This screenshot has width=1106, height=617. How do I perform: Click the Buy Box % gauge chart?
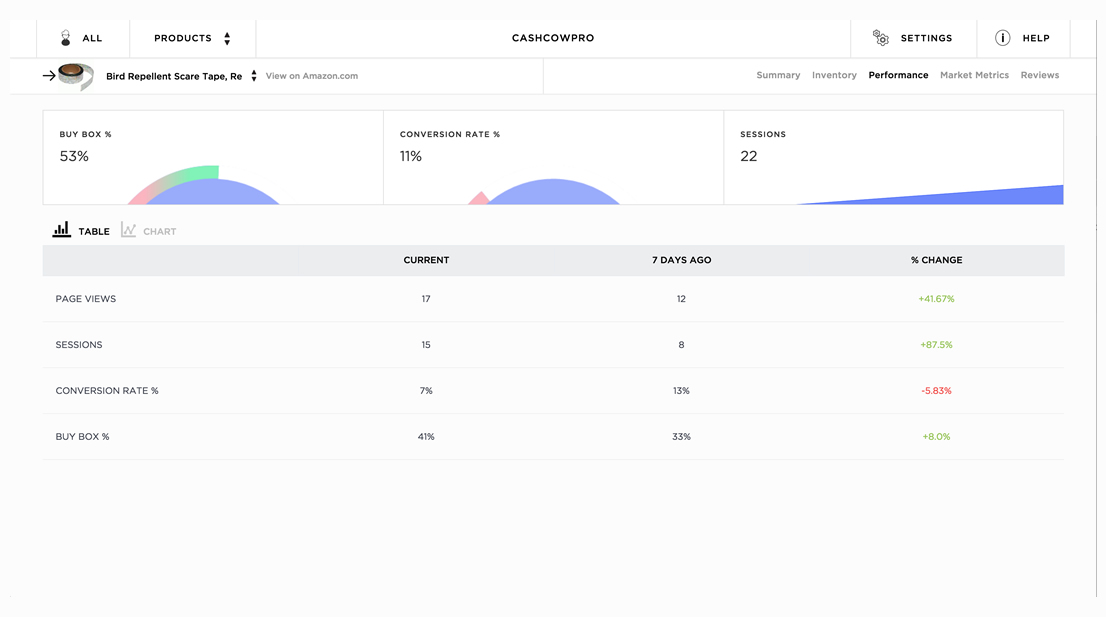point(206,185)
